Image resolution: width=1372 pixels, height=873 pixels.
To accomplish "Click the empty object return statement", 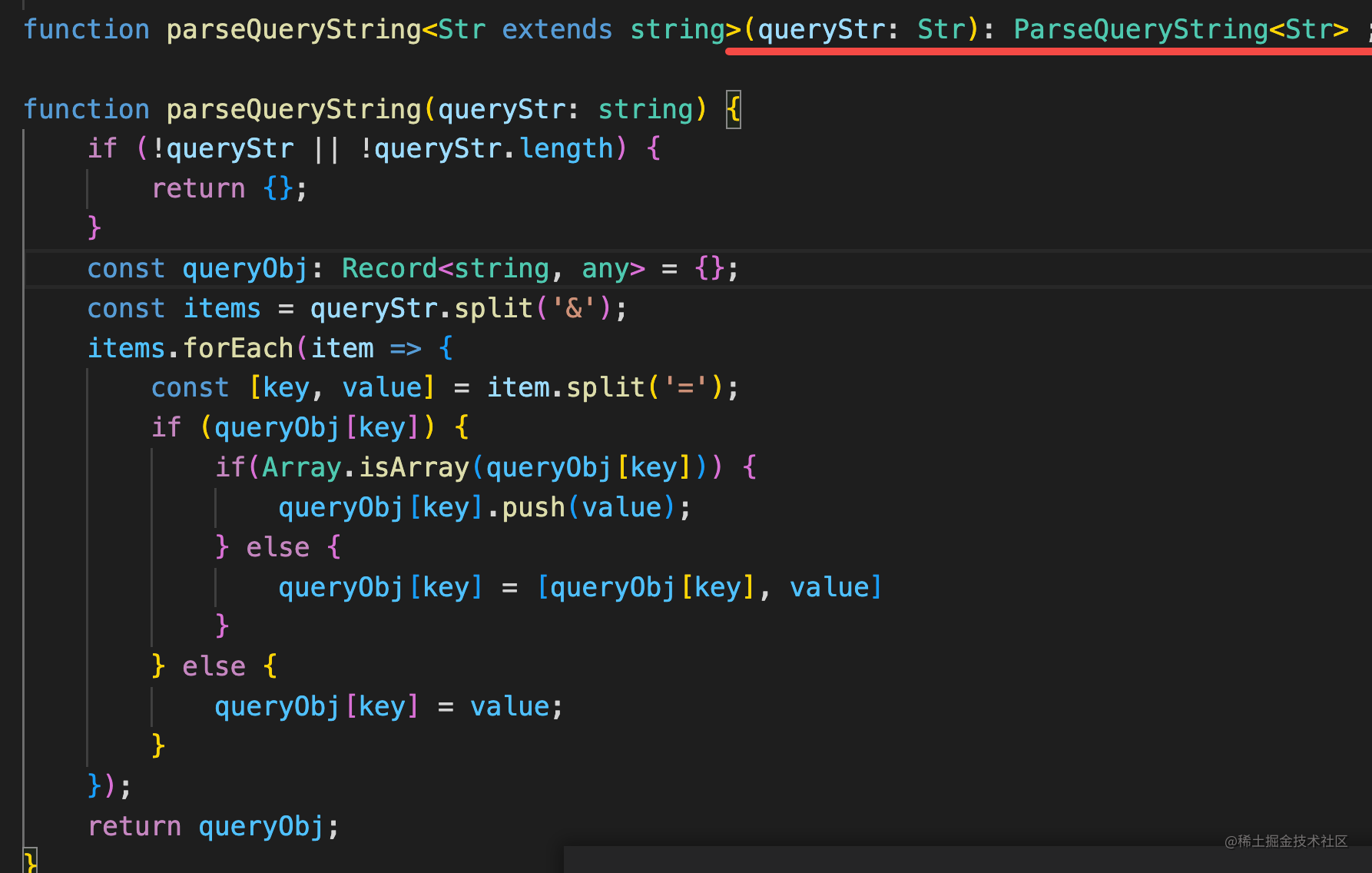I will point(229,188).
